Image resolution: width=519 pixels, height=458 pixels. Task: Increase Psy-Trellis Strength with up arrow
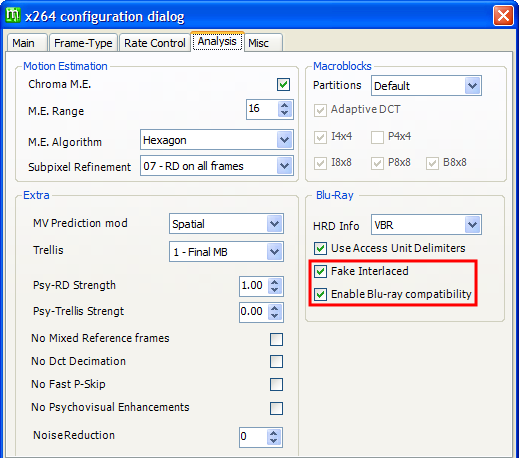click(x=275, y=308)
